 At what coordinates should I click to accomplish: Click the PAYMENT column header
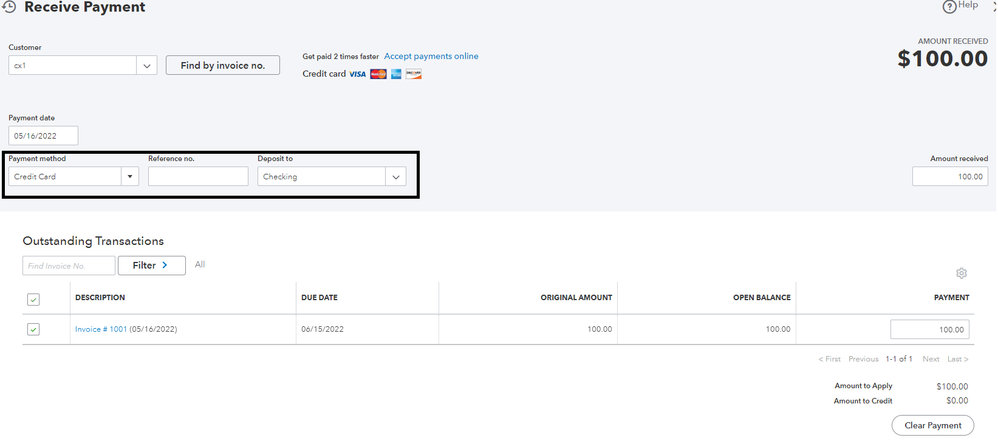(x=952, y=298)
